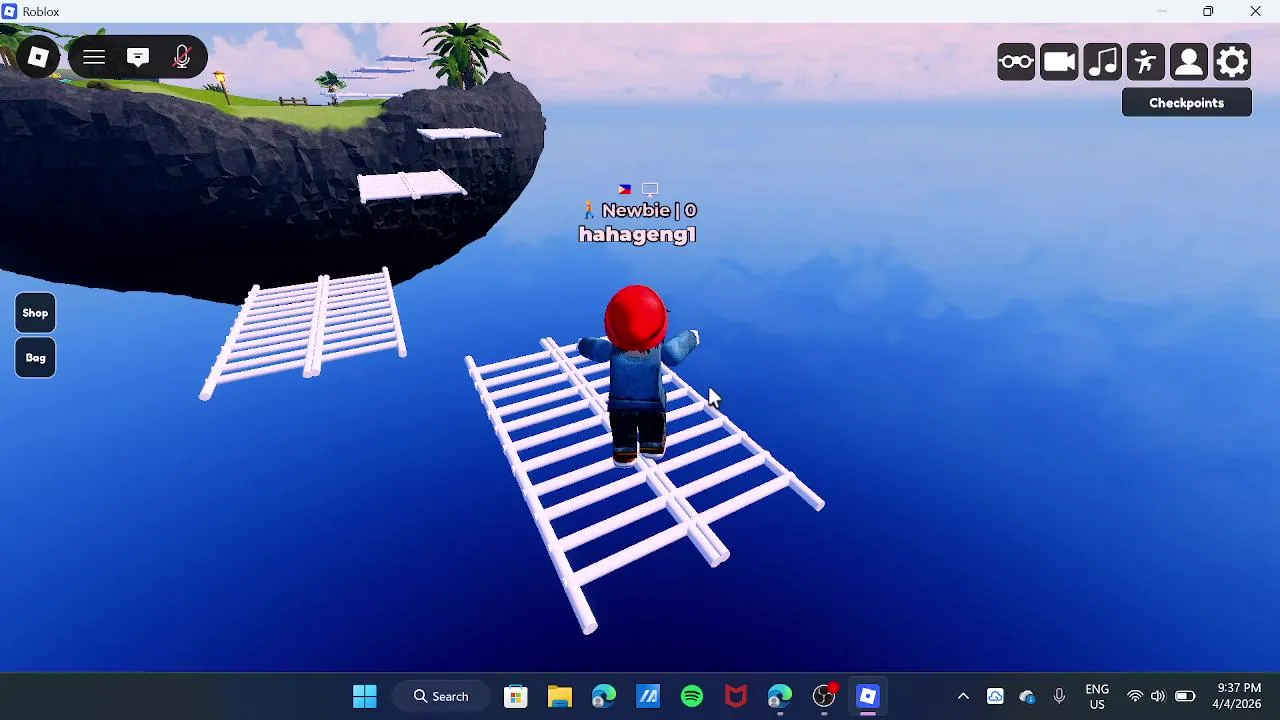Open OBS Studio from taskbar
Screen dimensions: 1280x720
pos(824,696)
